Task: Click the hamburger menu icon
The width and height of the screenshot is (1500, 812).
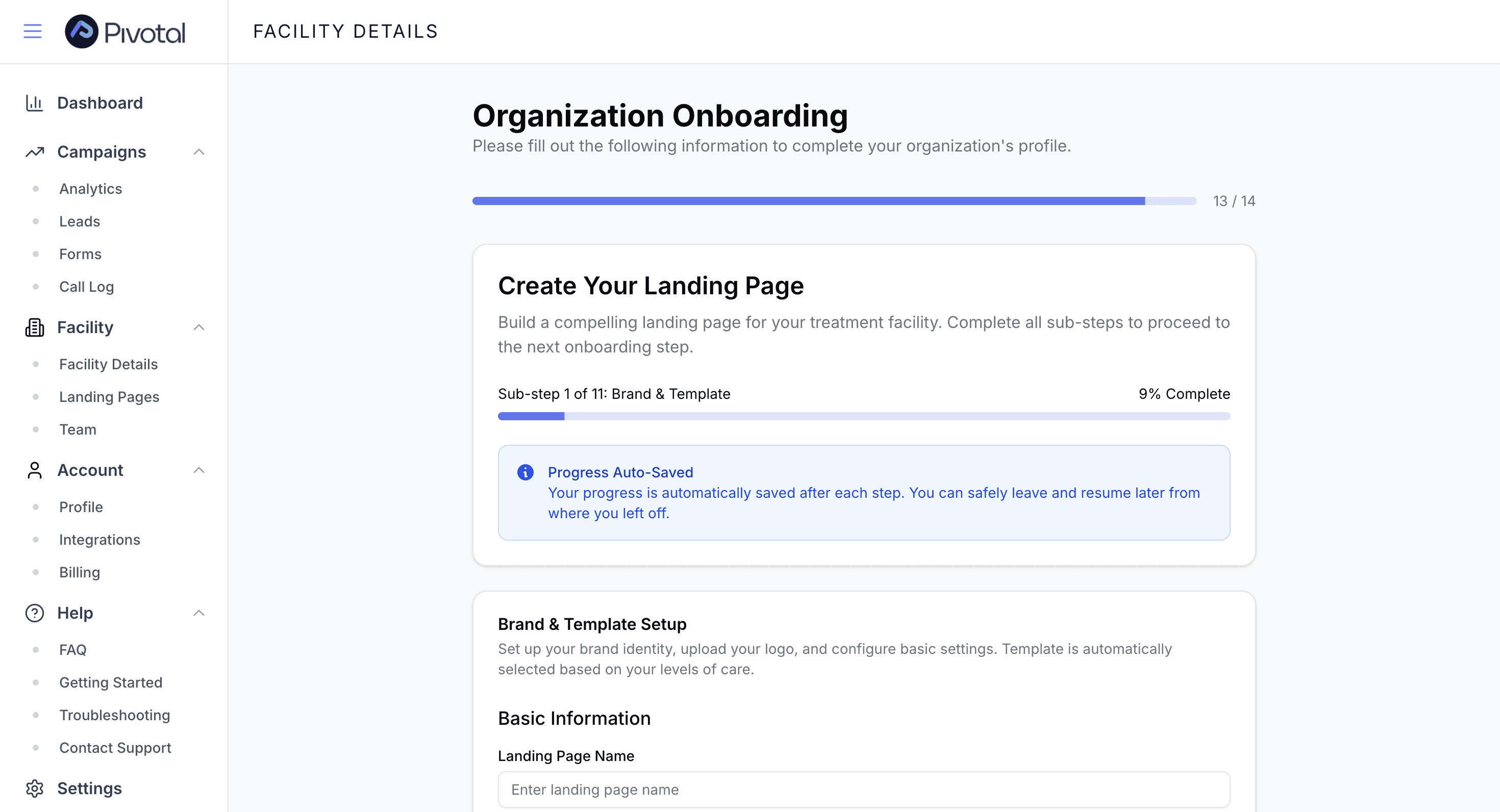Action: [x=33, y=32]
